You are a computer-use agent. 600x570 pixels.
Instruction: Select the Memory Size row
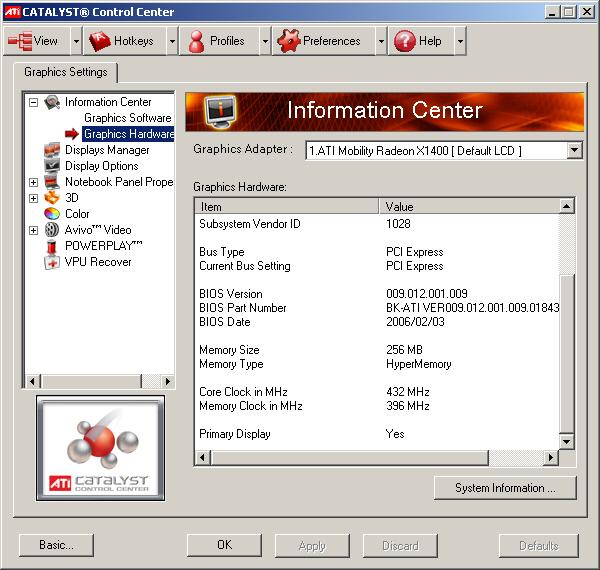(x=377, y=350)
